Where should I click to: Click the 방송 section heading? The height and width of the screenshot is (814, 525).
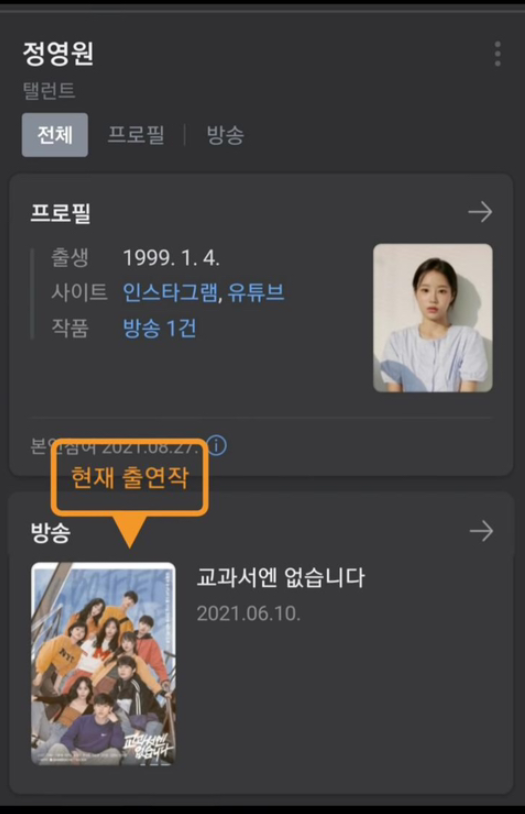coord(50,533)
